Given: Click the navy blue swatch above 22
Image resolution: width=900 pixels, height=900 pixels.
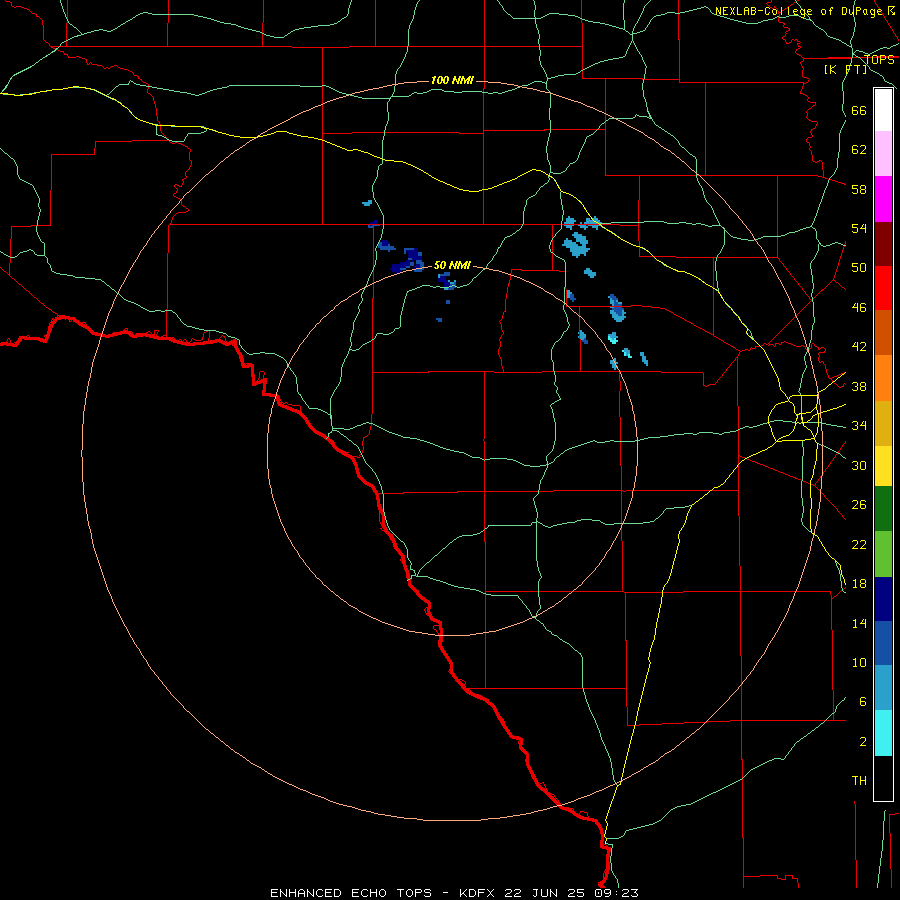Looking at the screenshot, I should 883,599.
